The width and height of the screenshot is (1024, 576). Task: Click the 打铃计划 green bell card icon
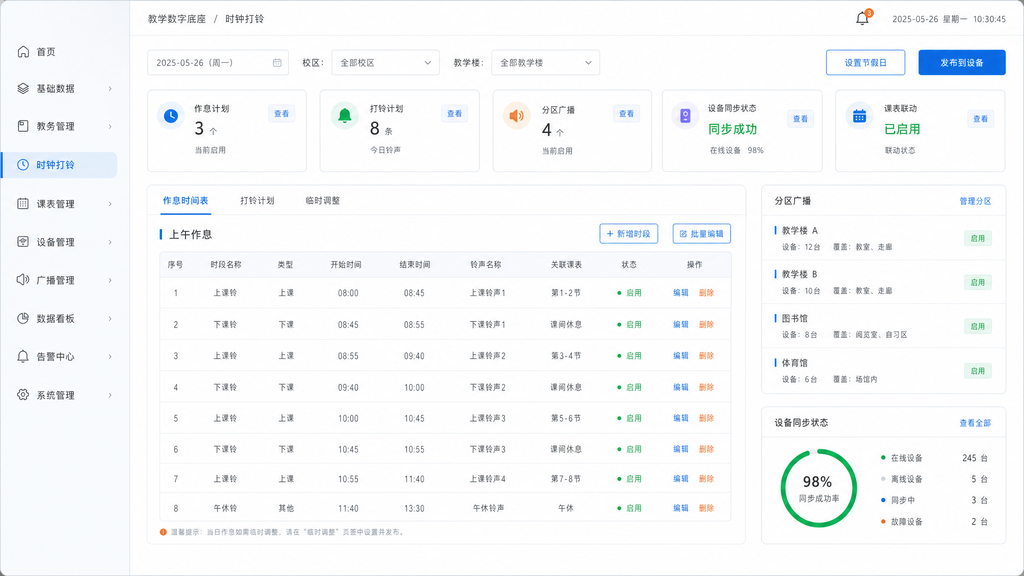pyautogui.click(x=345, y=116)
